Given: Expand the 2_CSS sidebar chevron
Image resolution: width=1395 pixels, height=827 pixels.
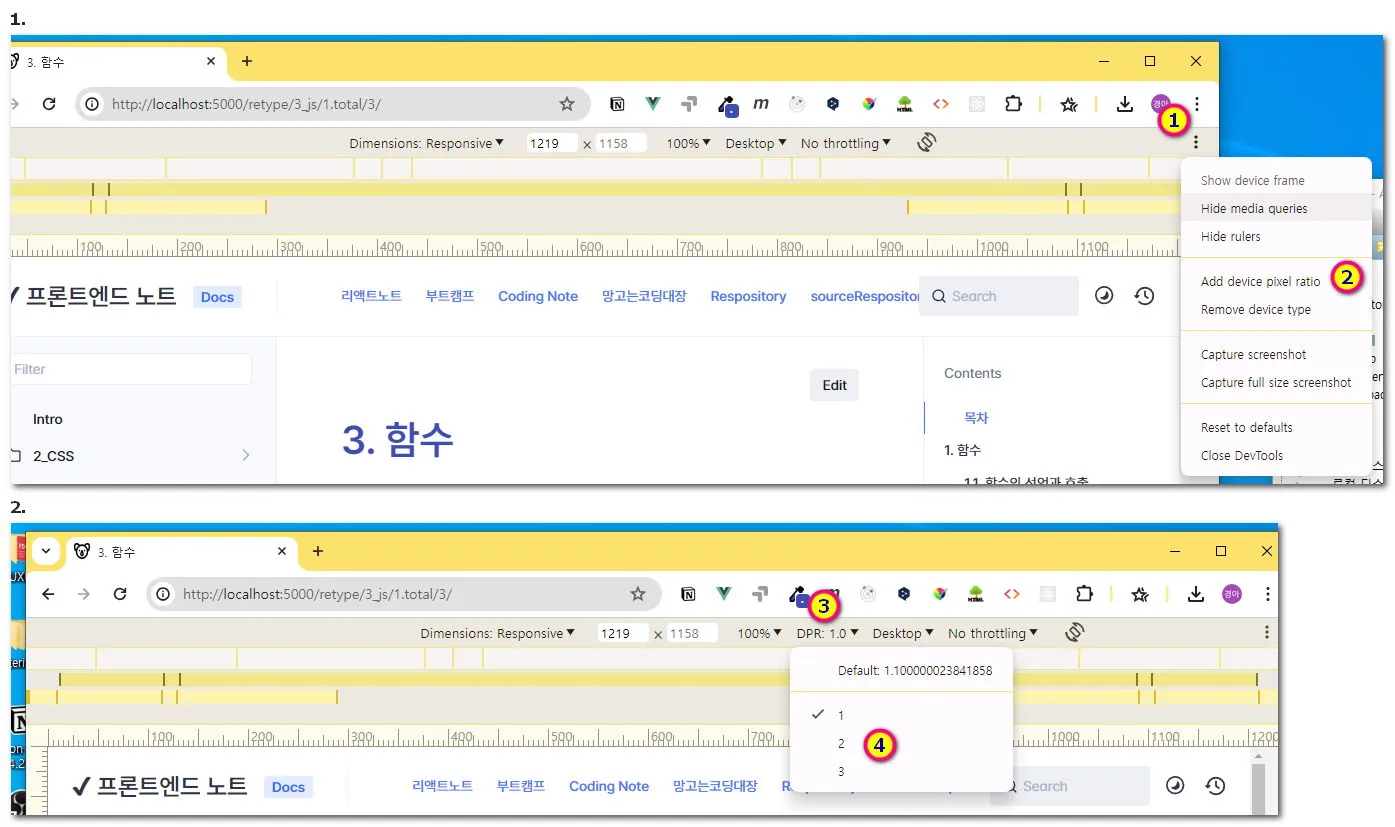Looking at the screenshot, I should [246, 456].
